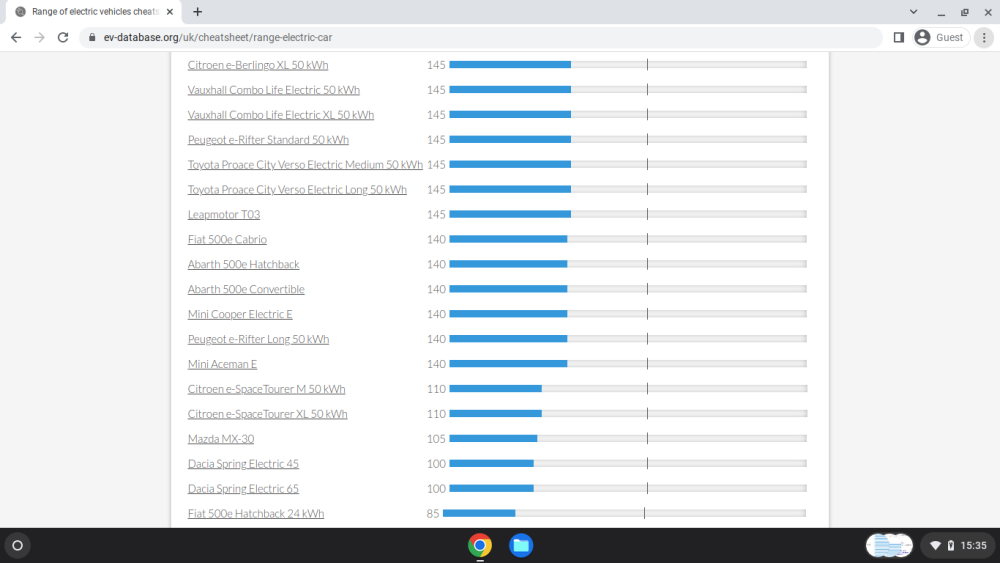Screen dimensions: 1000x563
Task: Open Vauxhall Combo Life Electric 50 kWh
Action: [274, 90]
